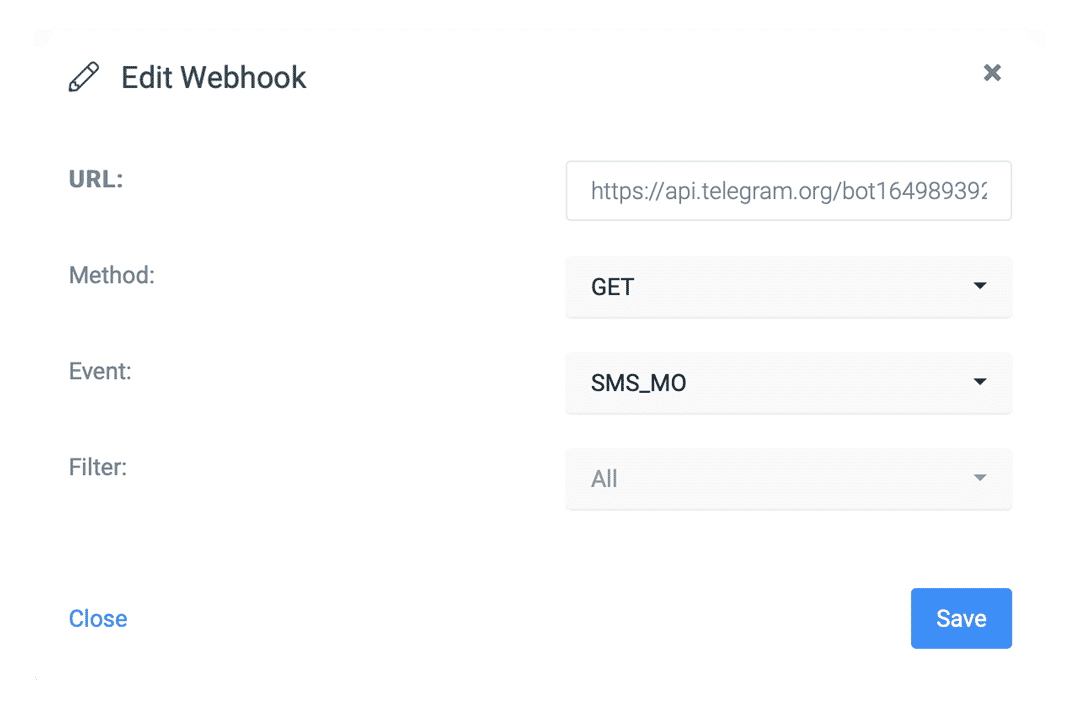Screen dimensions: 1080x719
Task: Click the grey caret in Filter field
Action: coord(980,478)
